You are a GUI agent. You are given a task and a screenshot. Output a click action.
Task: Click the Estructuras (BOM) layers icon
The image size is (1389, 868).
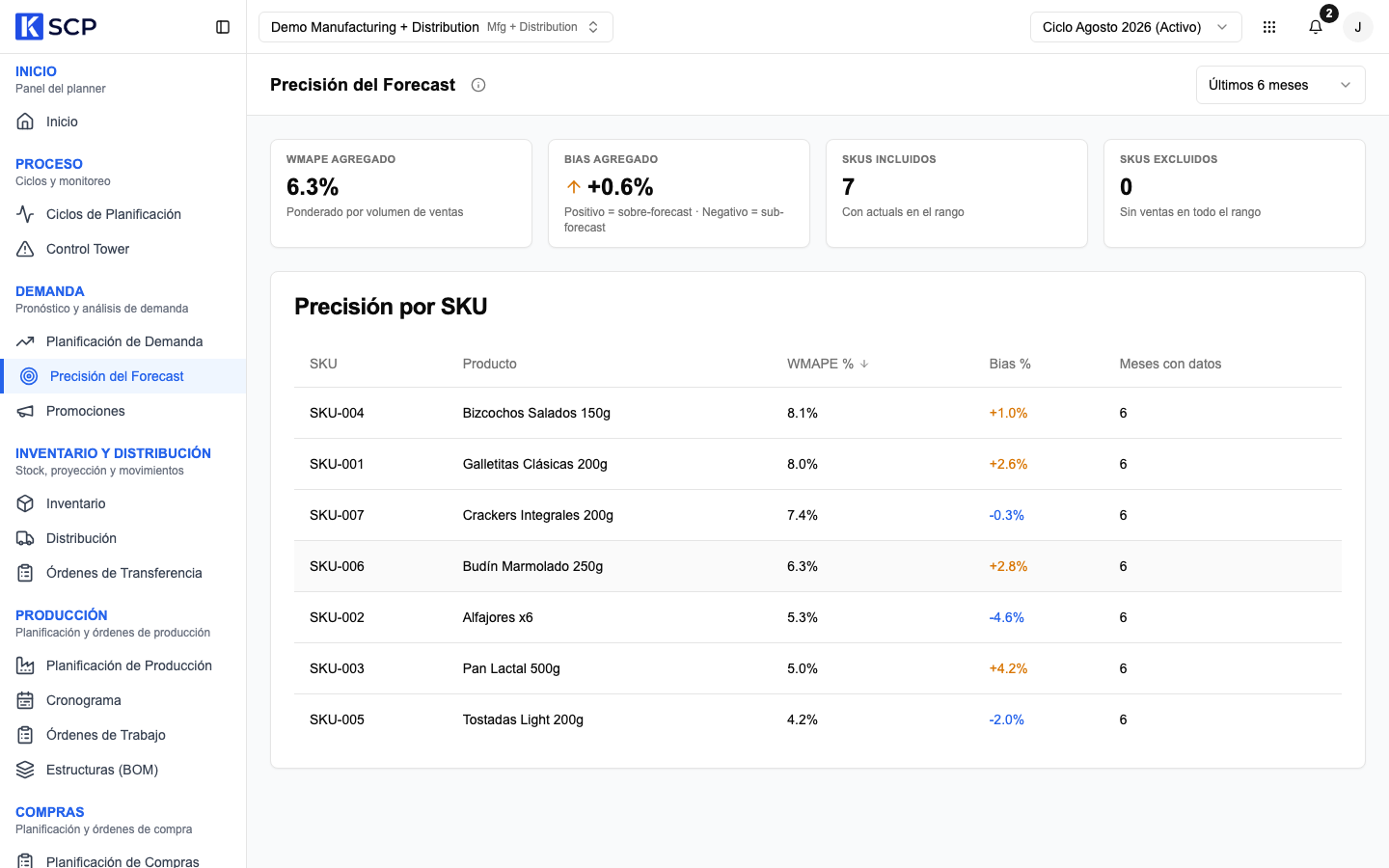pyautogui.click(x=25, y=770)
